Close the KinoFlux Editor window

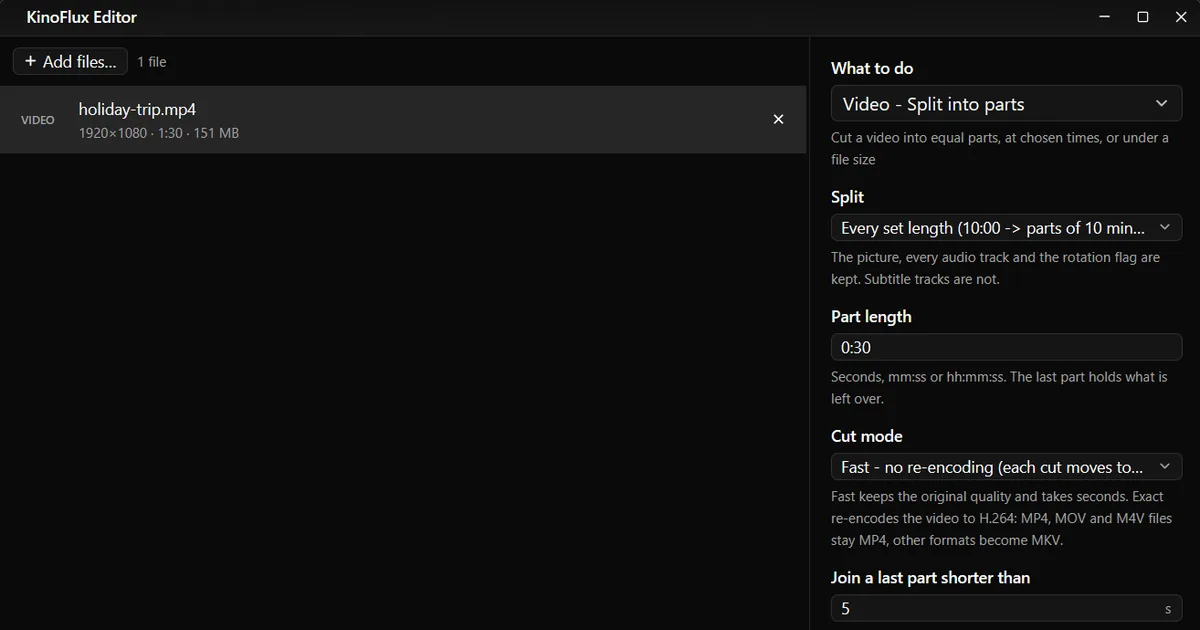(1181, 17)
